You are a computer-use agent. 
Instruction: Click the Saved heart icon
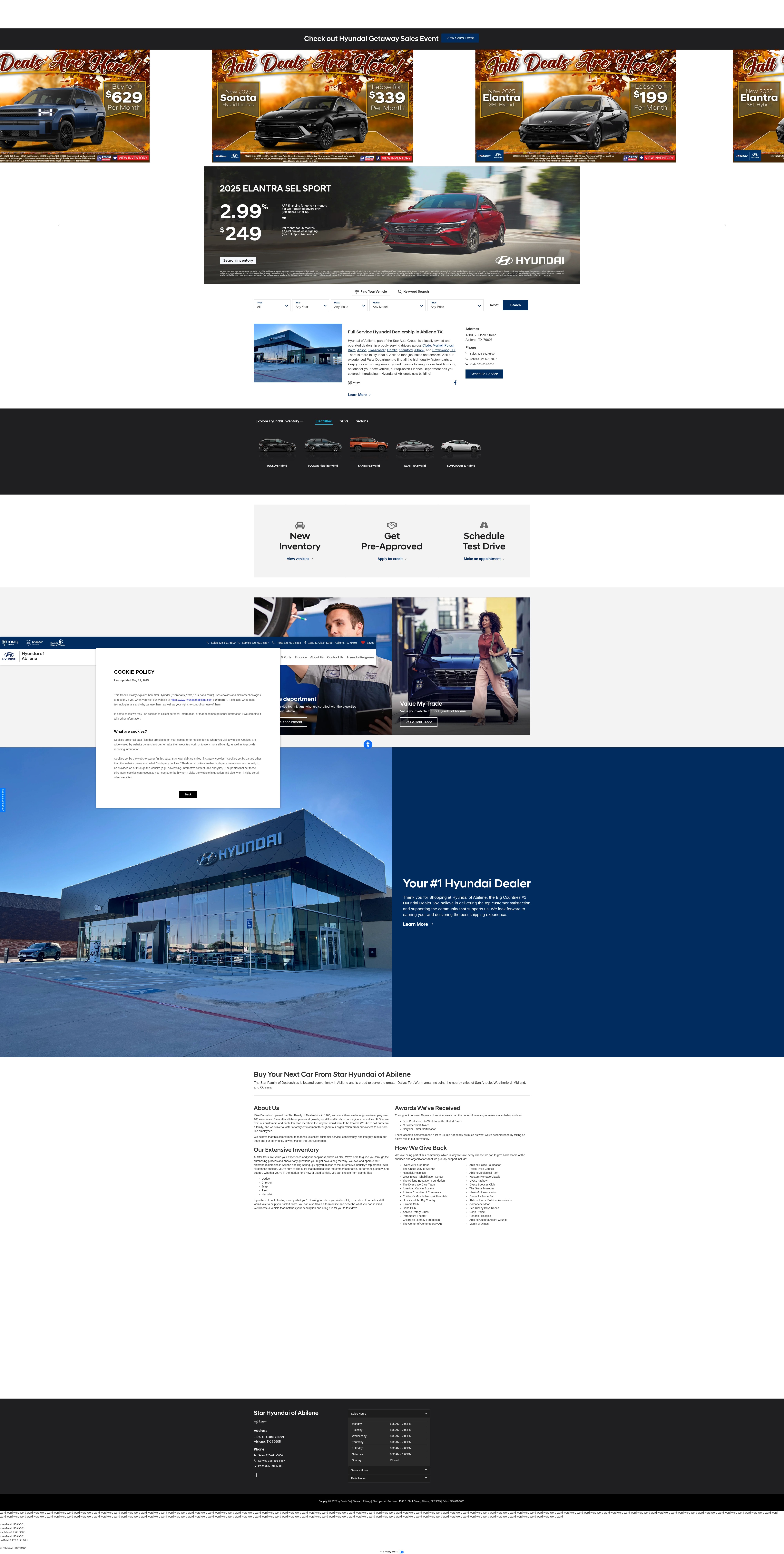(363, 643)
